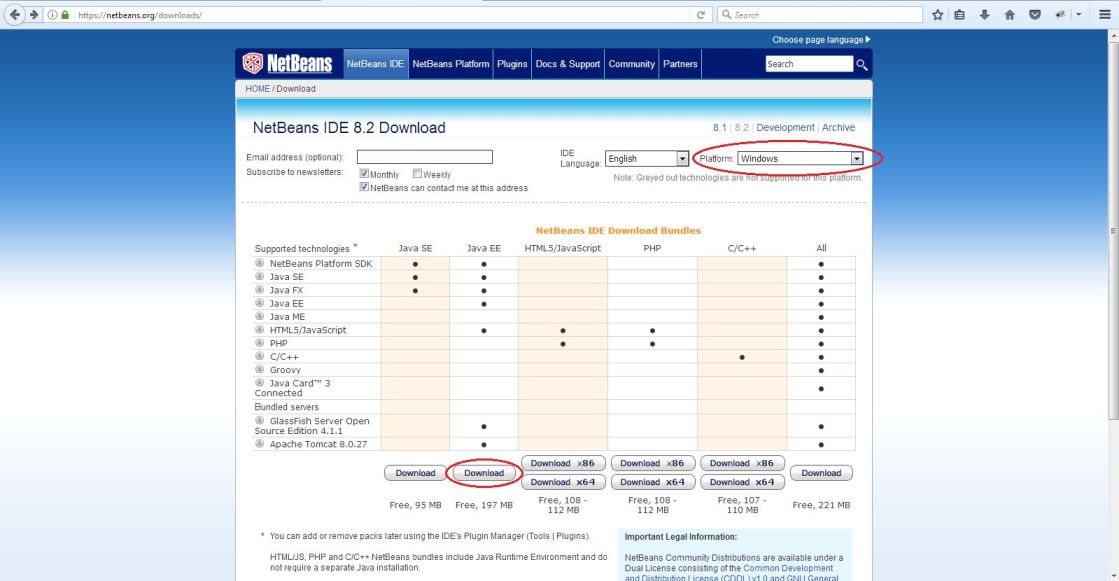Open the bookmarks list icon
1119x581 pixels.
click(960, 14)
